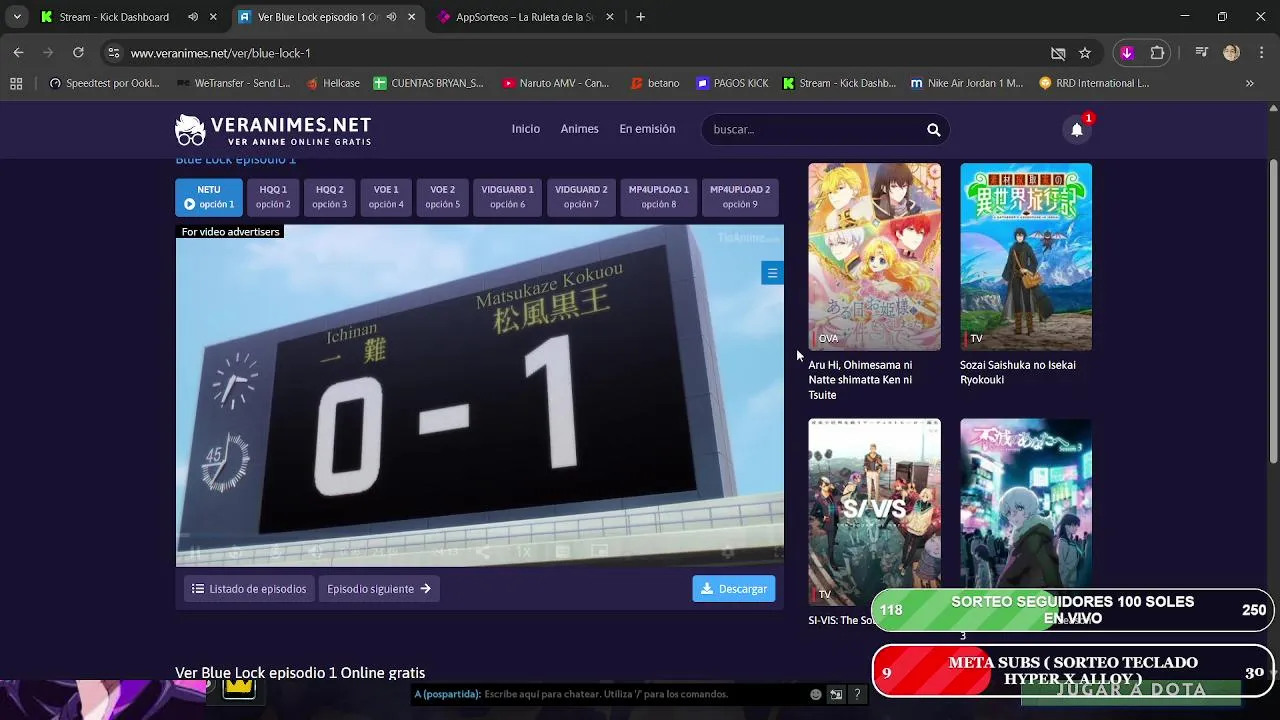The width and height of the screenshot is (1280, 720).
Task: Mute the Stream - Kick Dashboard tab audio
Action: pyautogui.click(x=193, y=17)
